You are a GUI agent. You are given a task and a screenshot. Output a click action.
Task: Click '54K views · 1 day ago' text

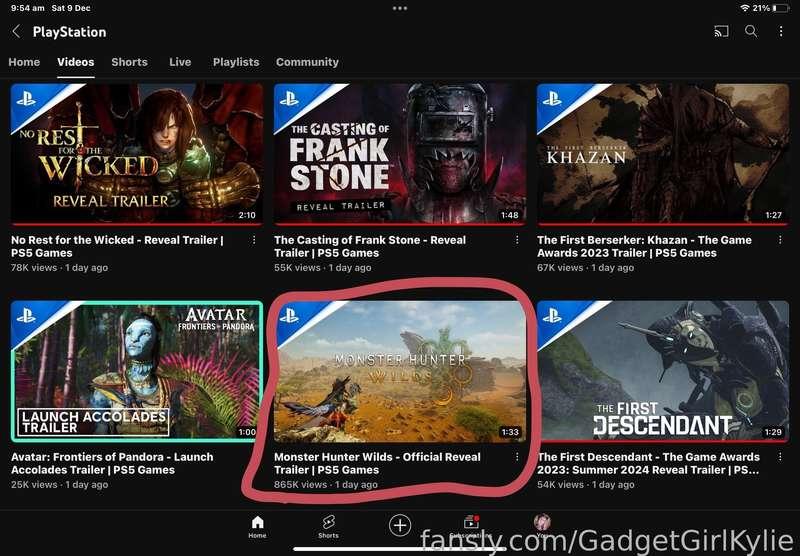(585, 485)
